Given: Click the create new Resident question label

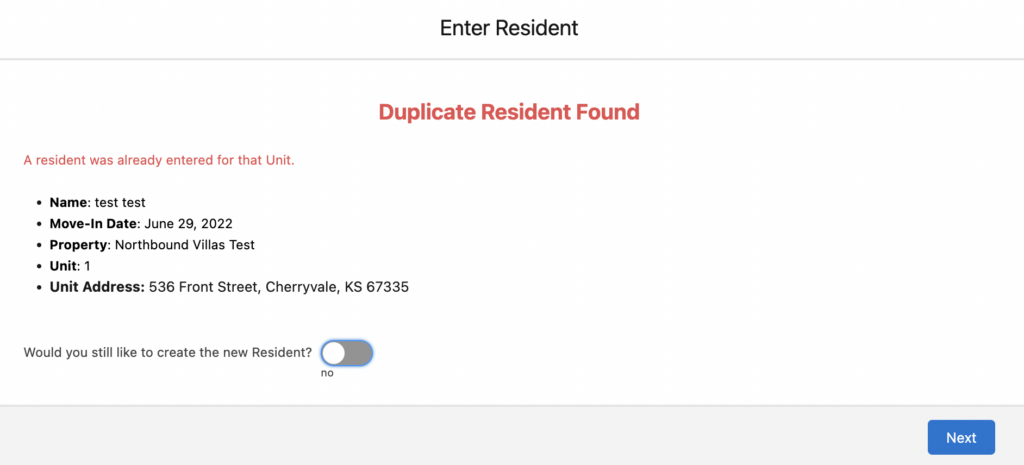Looking at the screenshot, I should click(168, 353).
